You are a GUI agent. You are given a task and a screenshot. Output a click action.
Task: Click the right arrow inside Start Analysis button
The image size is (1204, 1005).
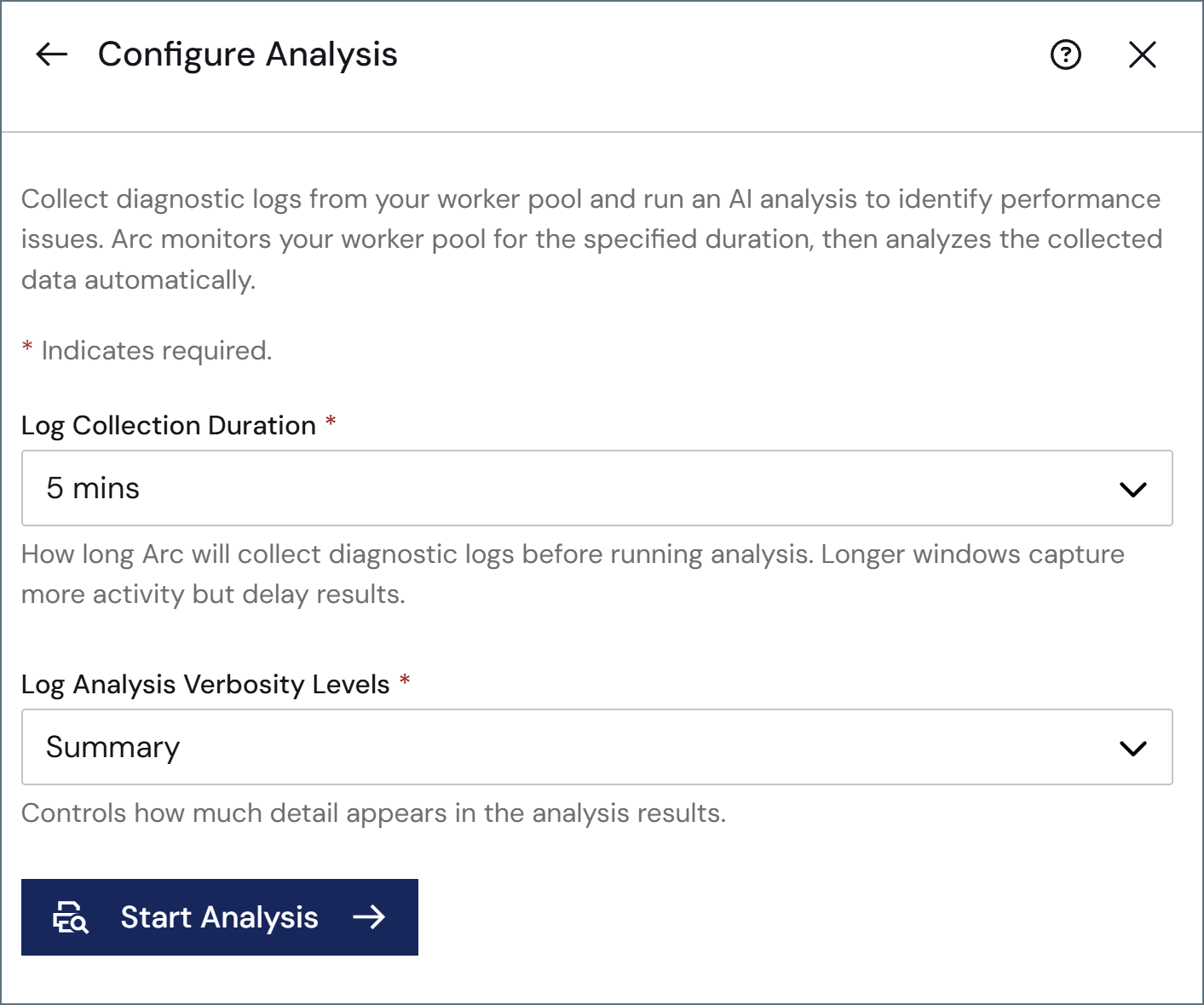pyautogui.click(x=369, y=917)
